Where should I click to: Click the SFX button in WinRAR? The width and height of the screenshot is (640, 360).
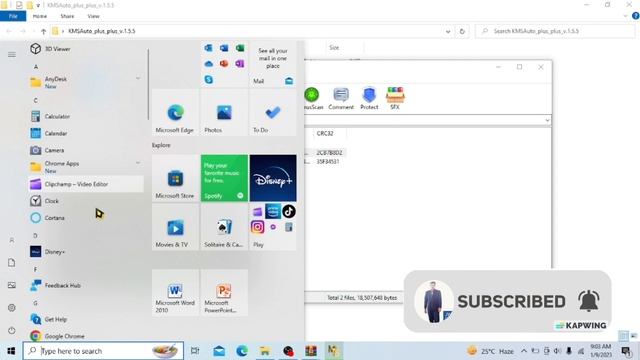click(x=395, y=98)
